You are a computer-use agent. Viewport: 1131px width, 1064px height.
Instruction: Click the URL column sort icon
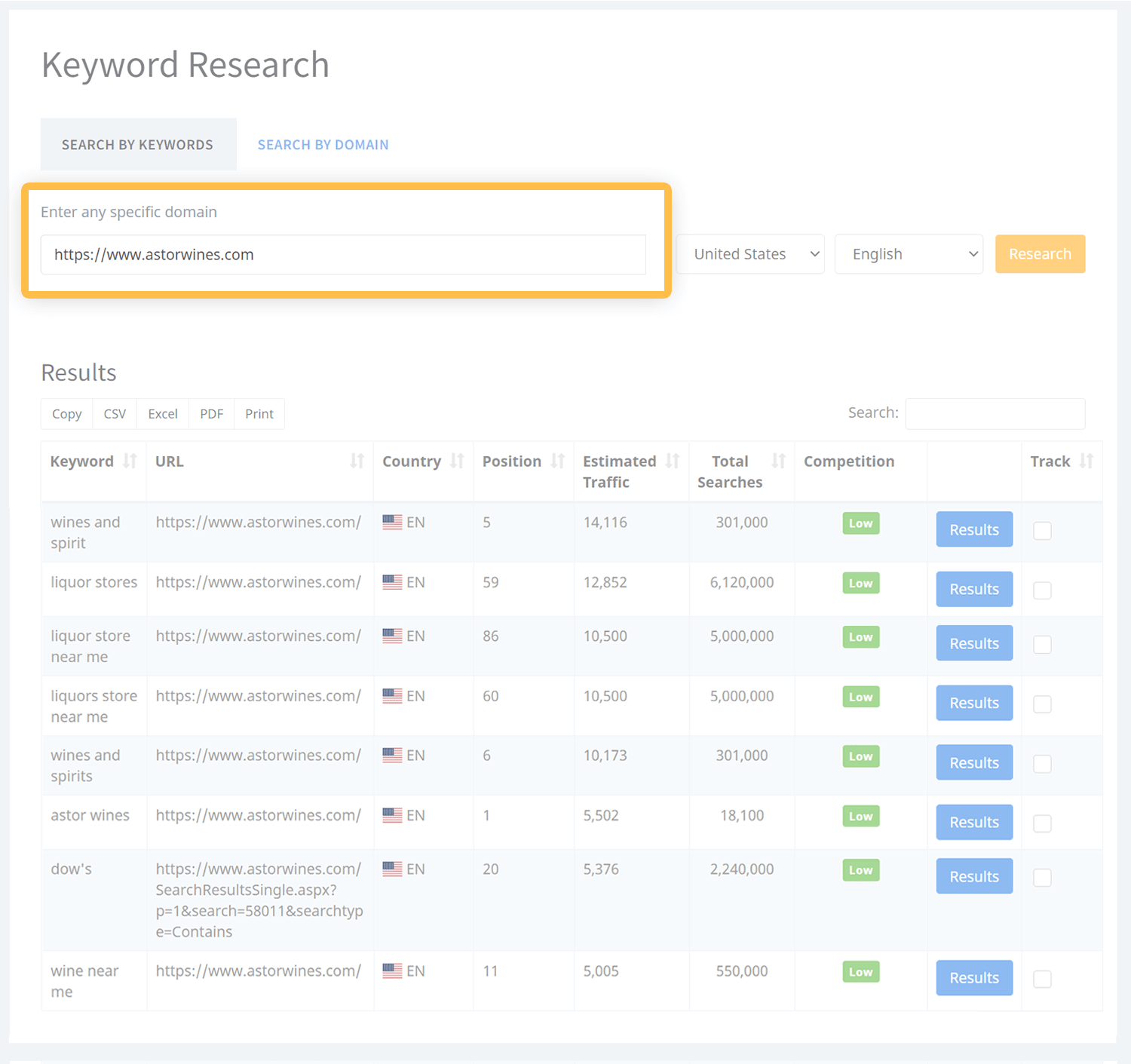(x=357, y=461)
